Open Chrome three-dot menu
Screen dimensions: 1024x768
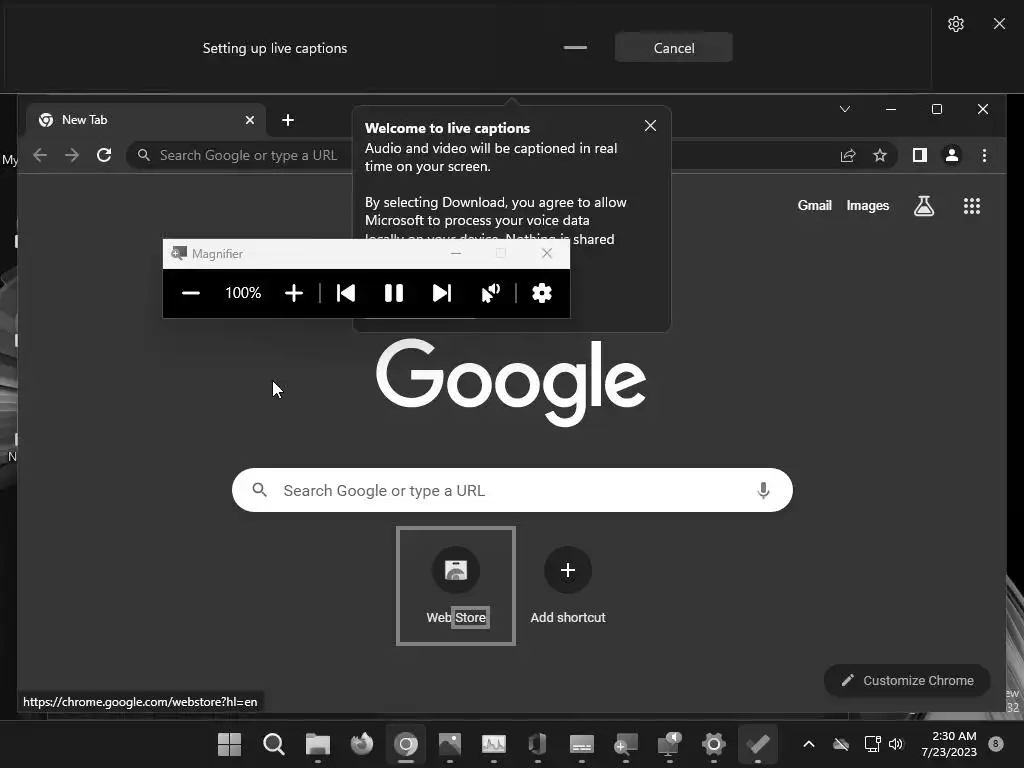tap(984, 155)
